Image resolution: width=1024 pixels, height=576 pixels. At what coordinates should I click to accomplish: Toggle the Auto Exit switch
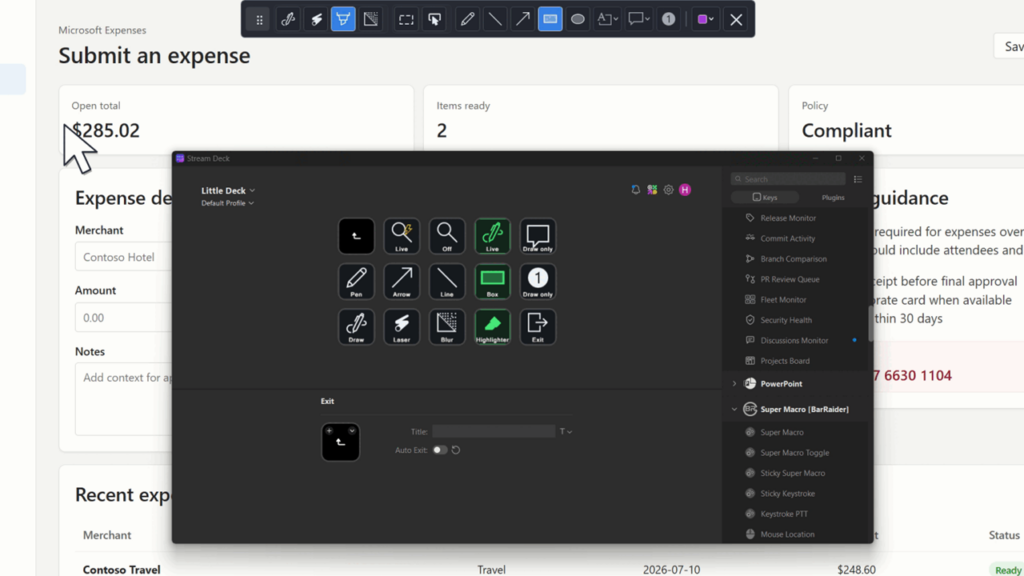[440, 450]
